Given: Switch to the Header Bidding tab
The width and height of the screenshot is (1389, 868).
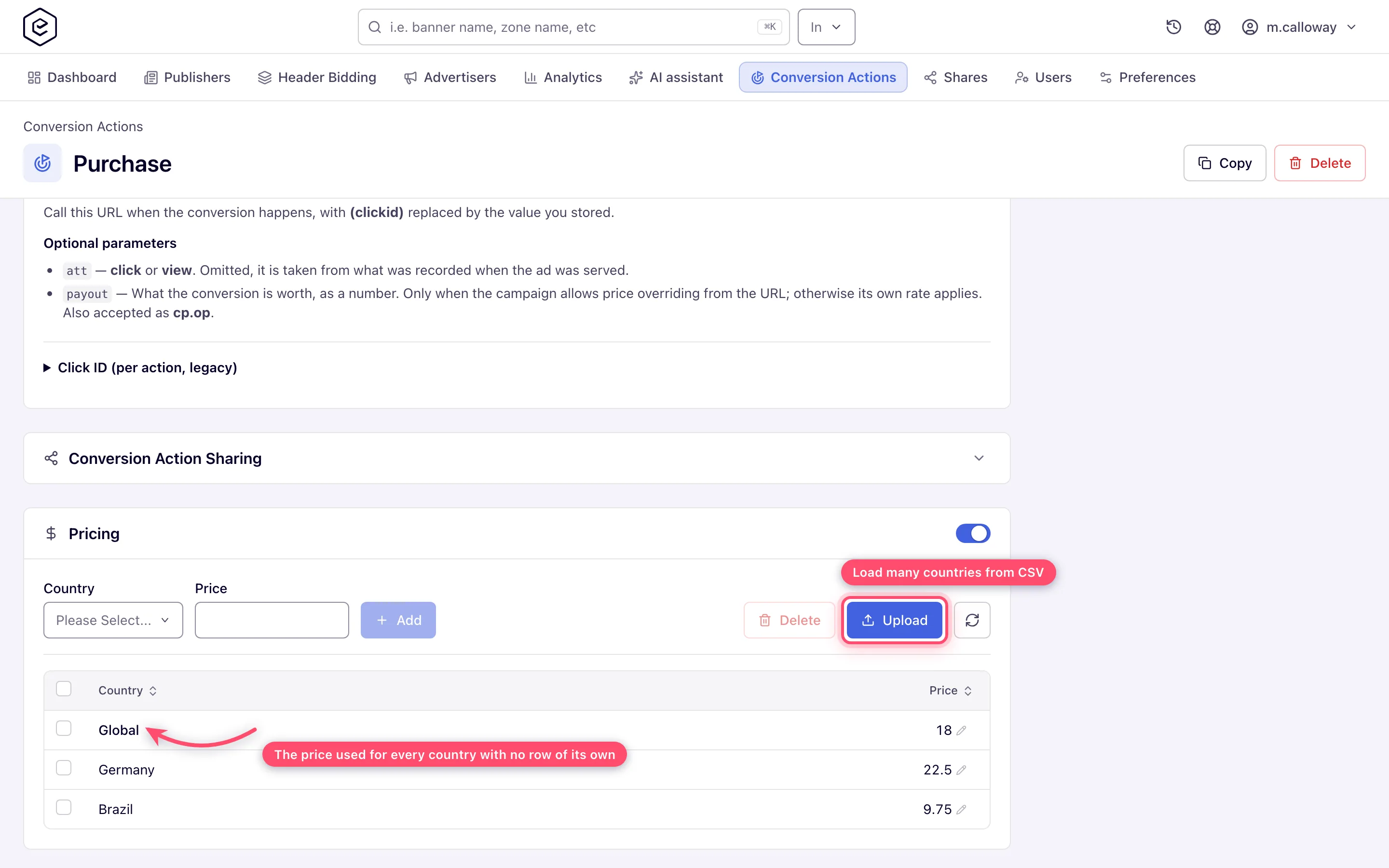Looking at the screenshot, I should (x=317, y=77).
